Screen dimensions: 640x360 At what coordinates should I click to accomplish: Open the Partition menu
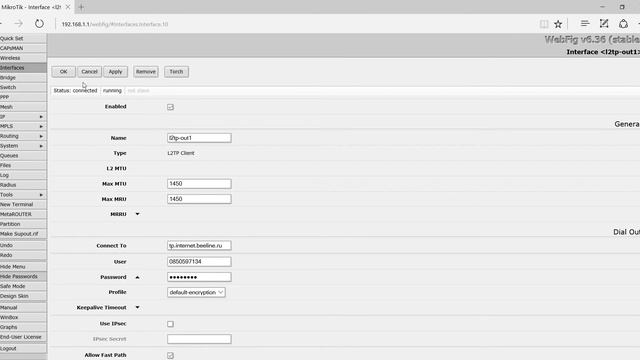pos(23,224)
